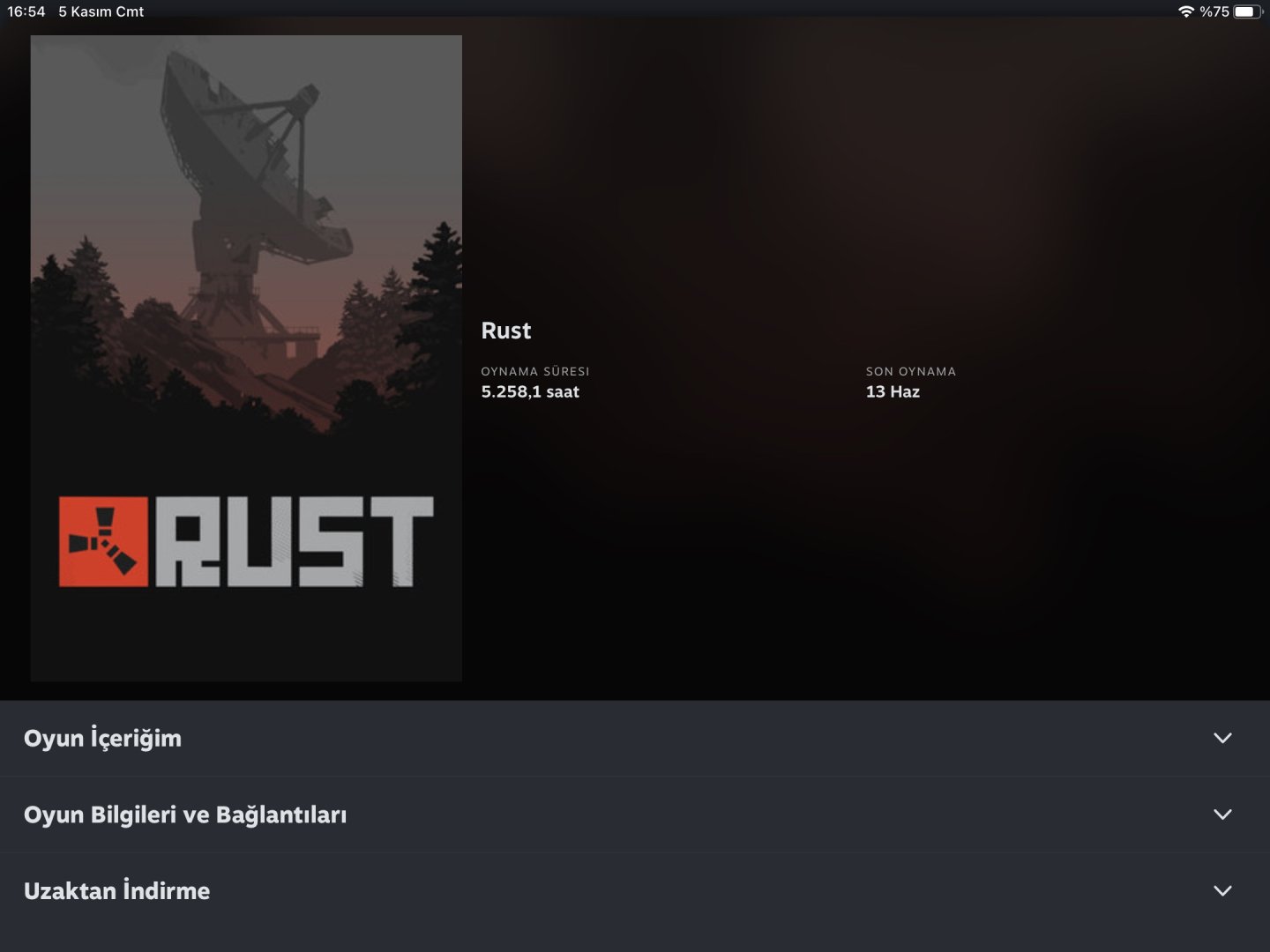Tap the 5.258,1 saat playtime value
1270x952 pixels.
(x=530, y=392)
